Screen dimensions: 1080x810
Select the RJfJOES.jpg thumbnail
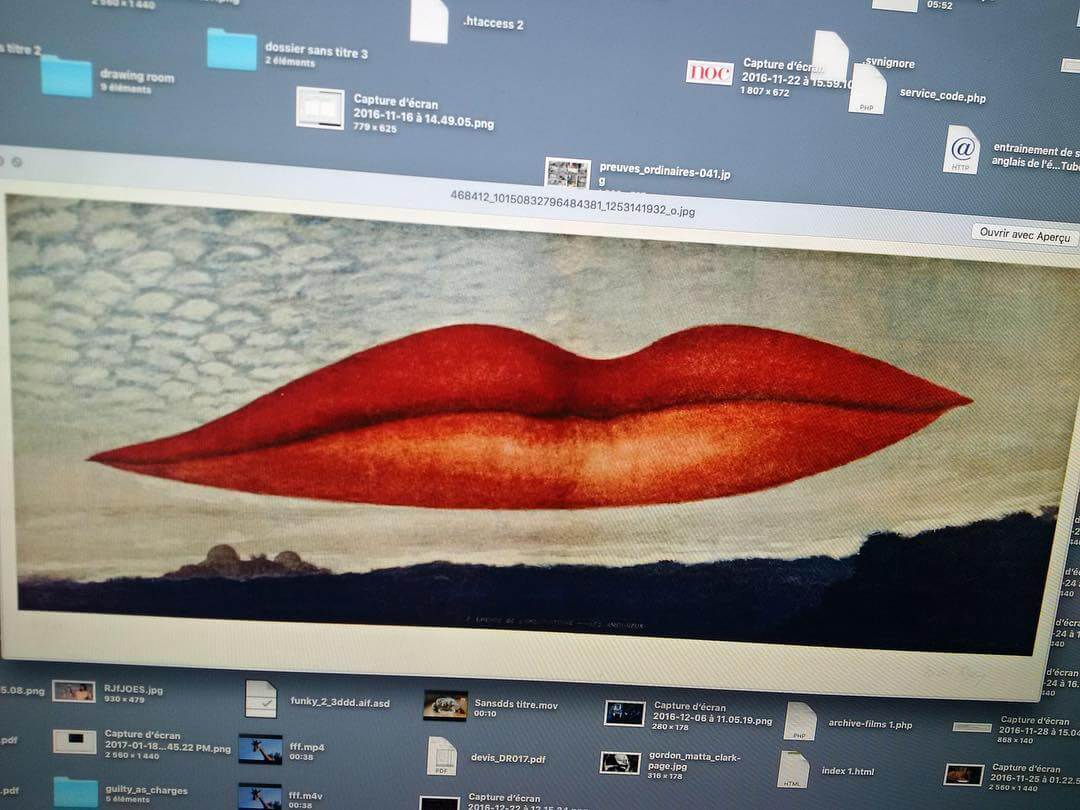click(74, 692)
